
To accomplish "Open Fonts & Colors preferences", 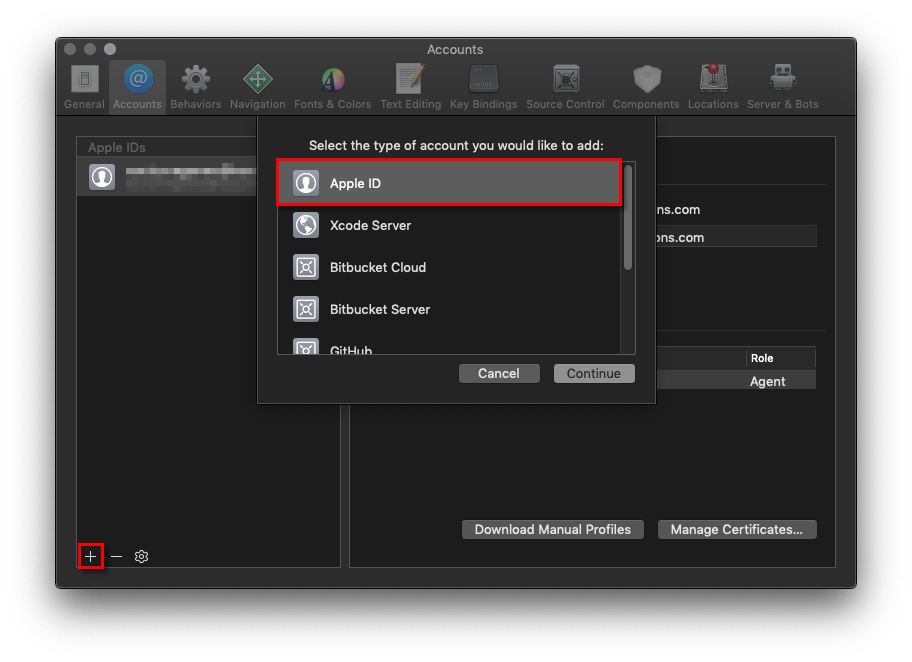I will coord(332,86).
